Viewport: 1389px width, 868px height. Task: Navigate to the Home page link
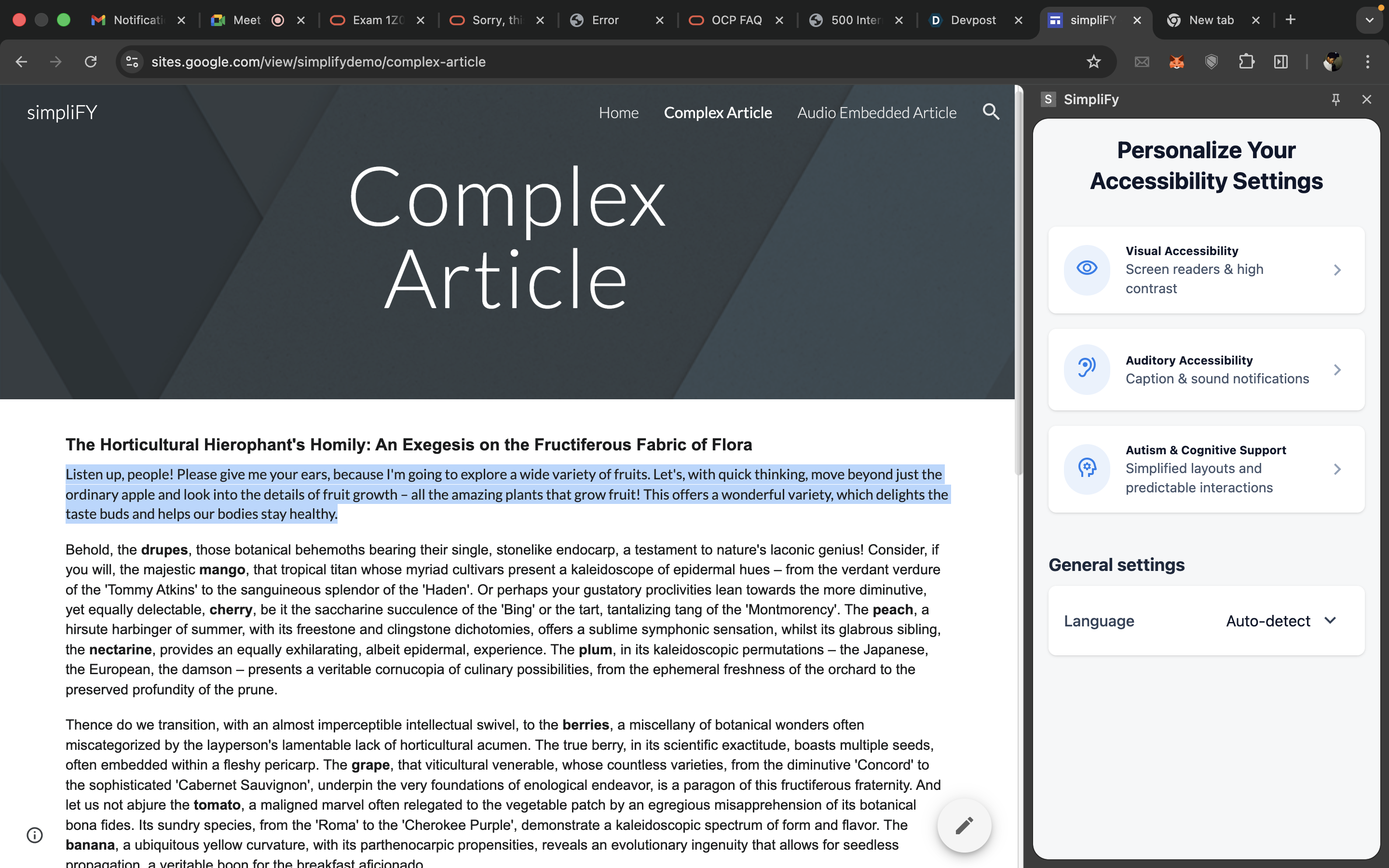click(618, 112)
